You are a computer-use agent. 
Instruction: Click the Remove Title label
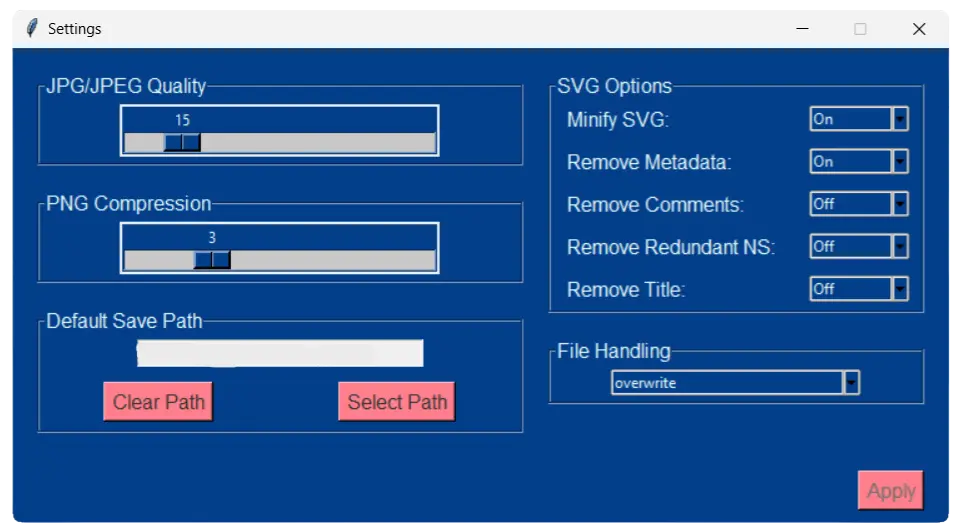click(x=626, y=289)
